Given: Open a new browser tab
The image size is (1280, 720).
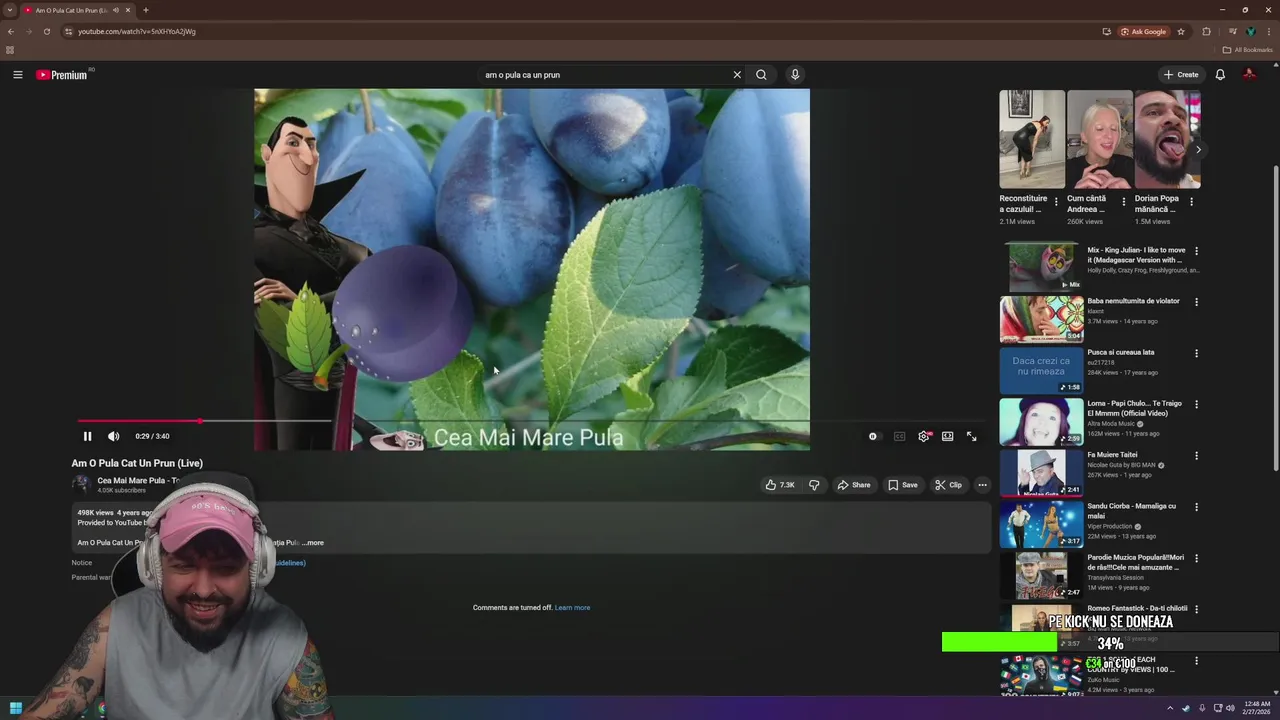Looking at the screenshot, I should point(145,10).
